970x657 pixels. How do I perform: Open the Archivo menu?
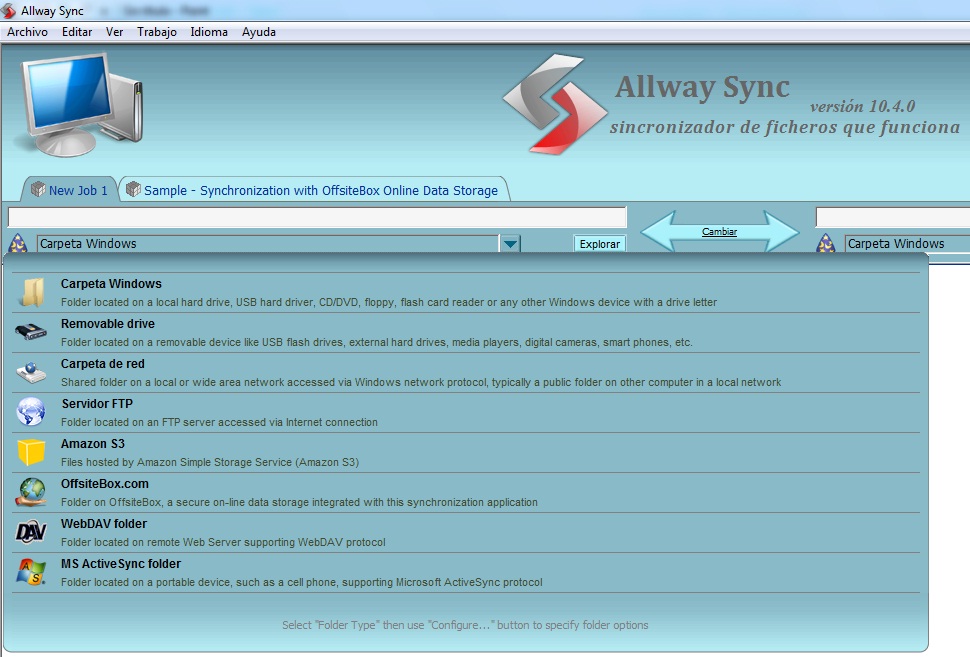click(27, 32)
